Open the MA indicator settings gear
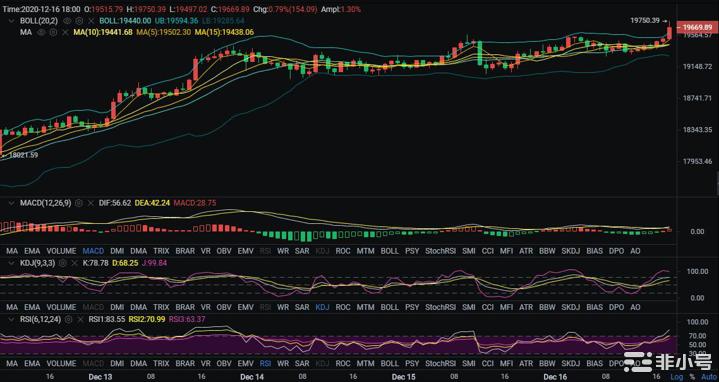Image resolution: width=719 pixels, height=382 pixels. tap(53, 32)
